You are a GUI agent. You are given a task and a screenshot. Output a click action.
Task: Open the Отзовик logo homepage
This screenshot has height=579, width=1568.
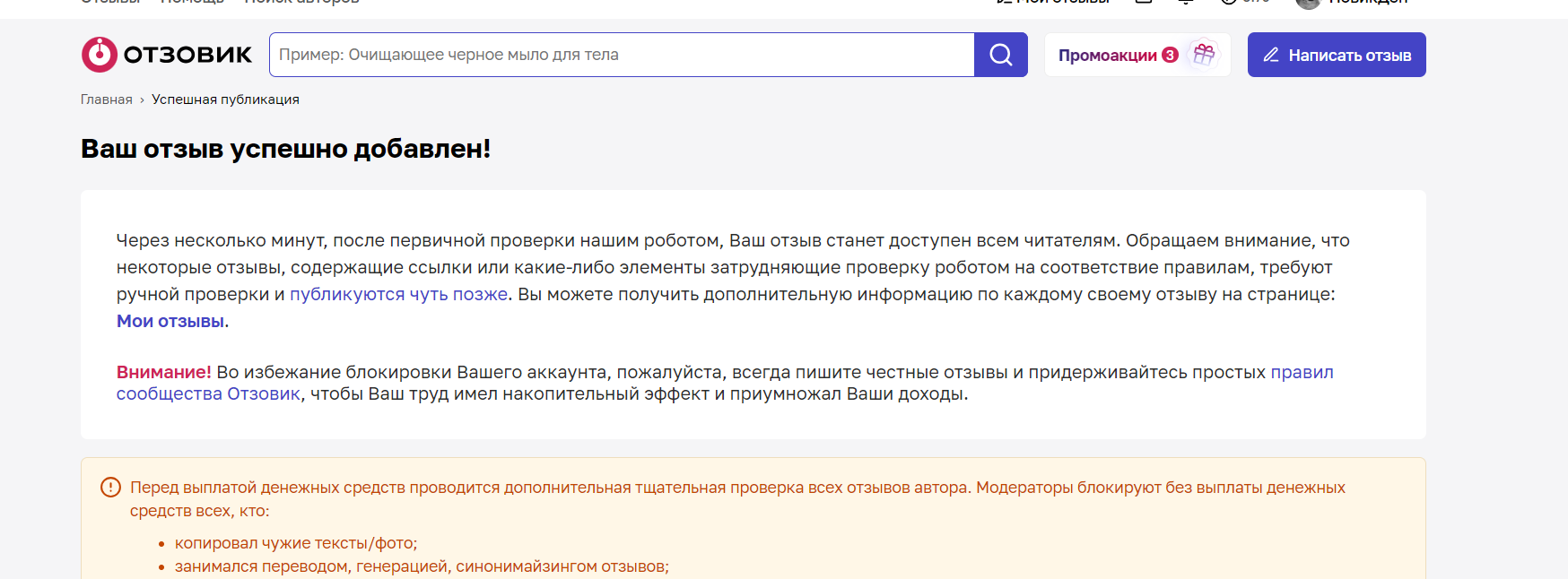pos(167,55)
